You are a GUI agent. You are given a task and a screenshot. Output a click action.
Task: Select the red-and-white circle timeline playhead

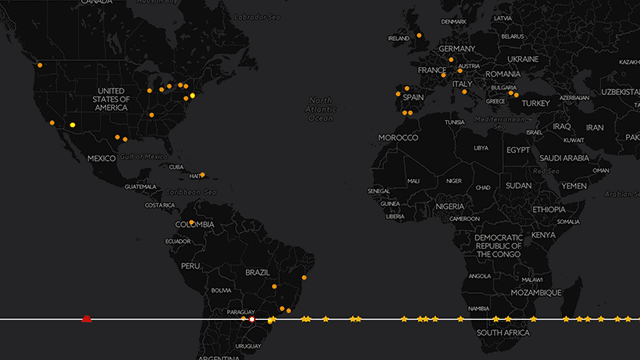click(252, 319)
